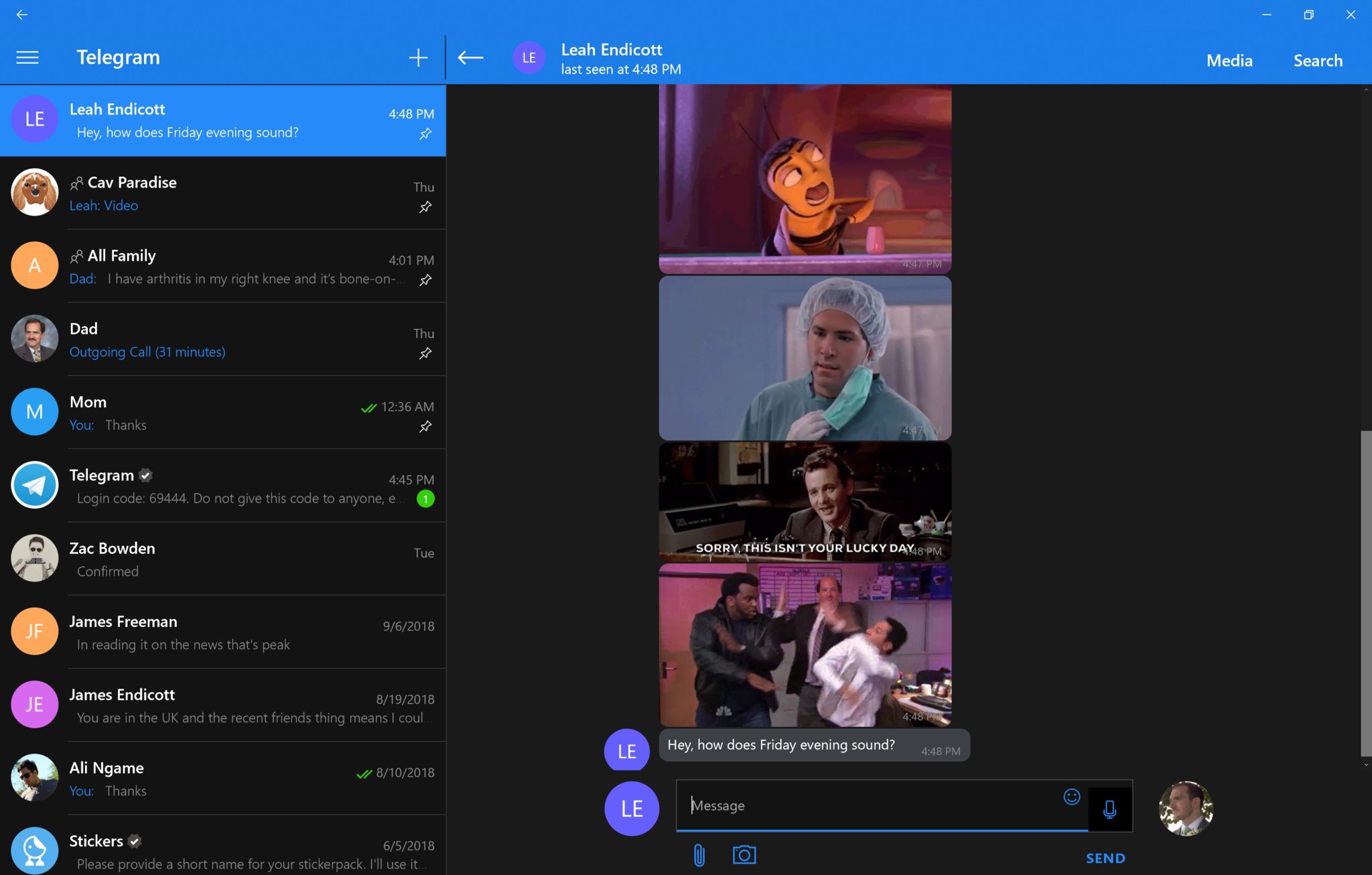The image size is (1372, 875).
Task: Click 'last seen at 4:48 PM' status
Action: click(621, 69)
